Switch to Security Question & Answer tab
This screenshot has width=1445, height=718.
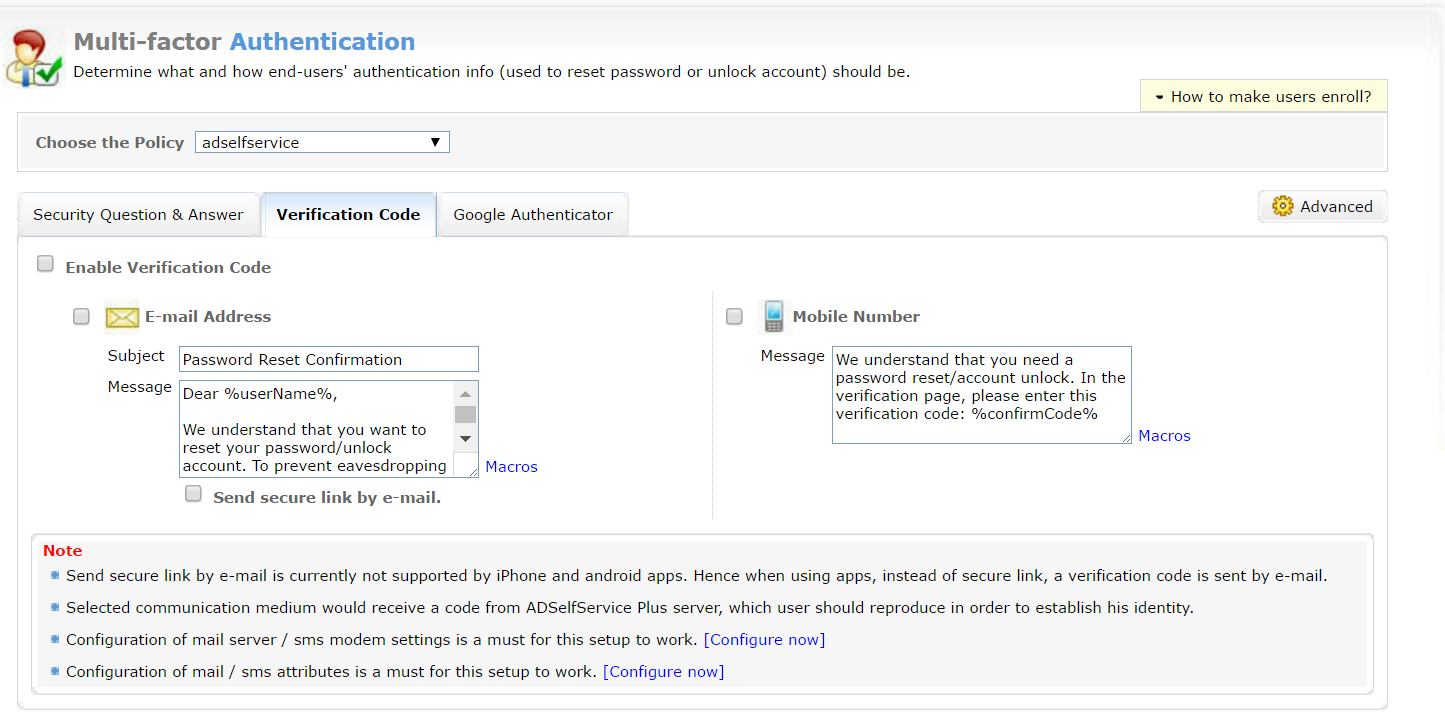(x=138, y=215)
